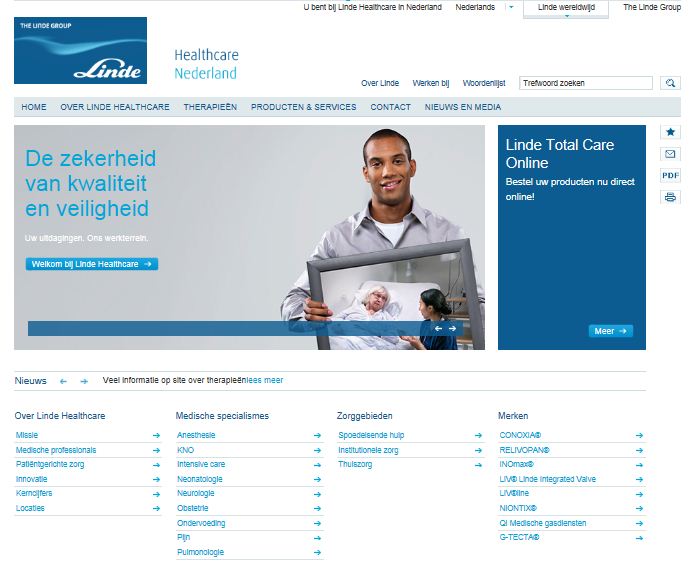692x575 pixels.
Task: Focus the Trefwoord zoeken search field
Action: (x=586, y=83)
